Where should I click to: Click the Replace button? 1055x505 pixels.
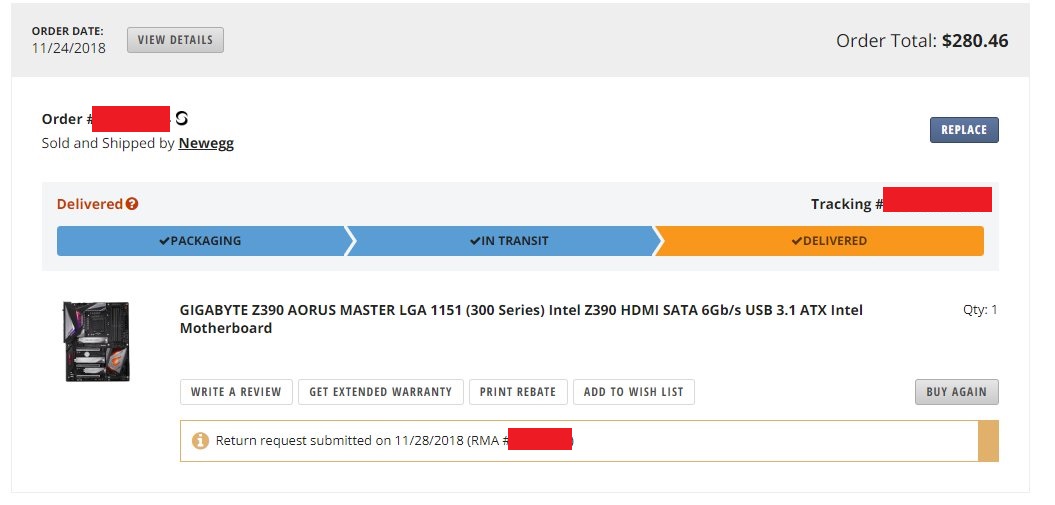pos(964,130)
